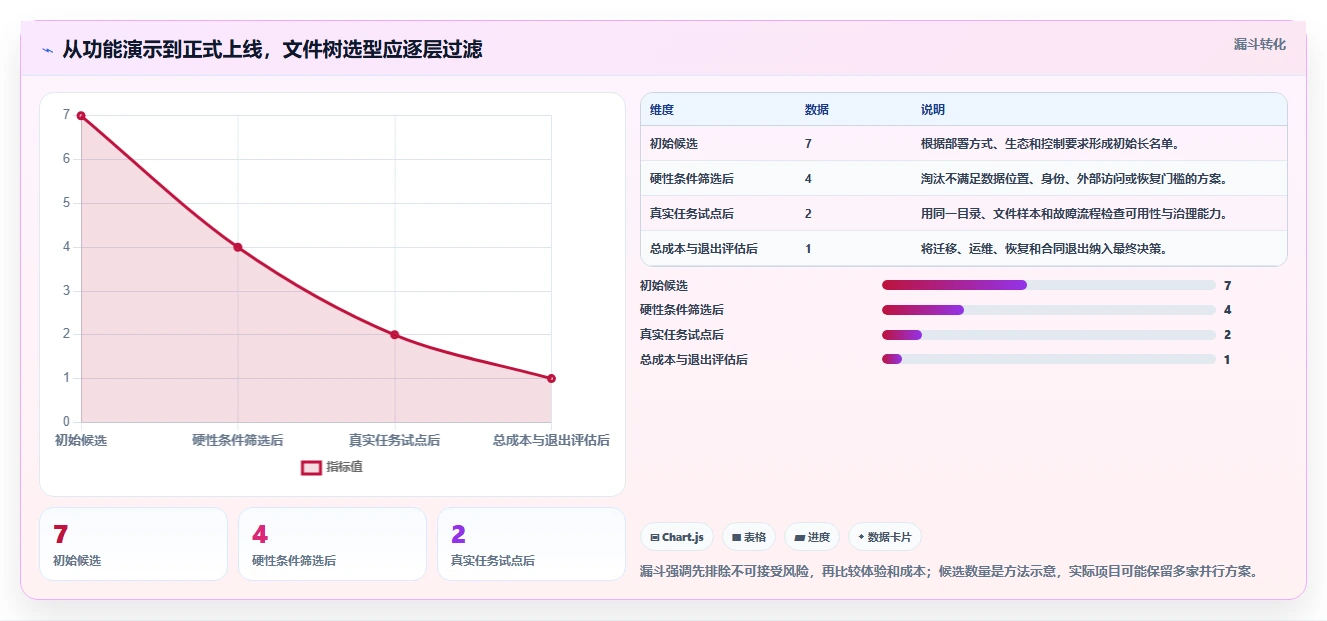The width and height of the screenshot is (1327, 621).
Task: Open the stat card showing 7 初始候选
Action: tap(133, 544)
